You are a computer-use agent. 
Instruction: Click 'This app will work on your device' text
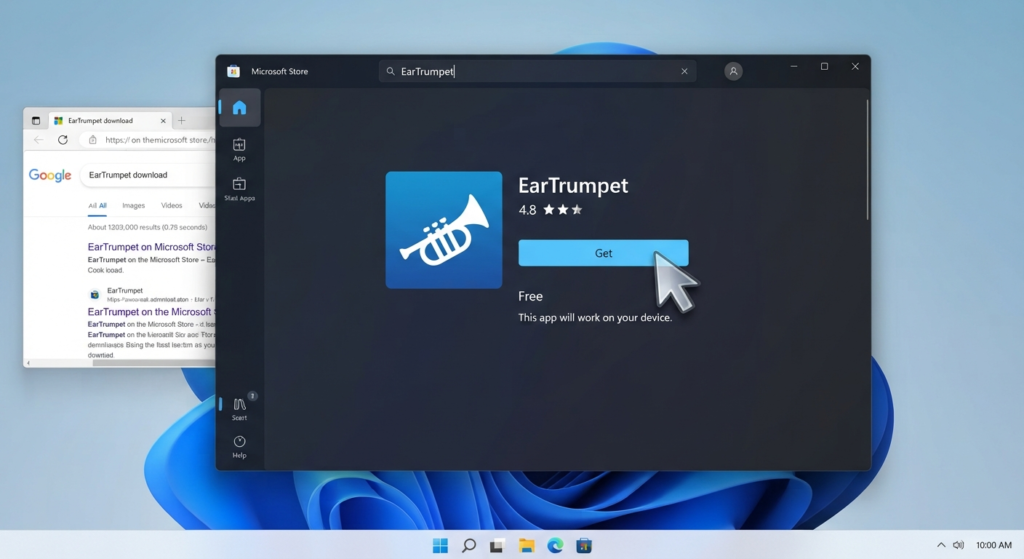(595, 317)
